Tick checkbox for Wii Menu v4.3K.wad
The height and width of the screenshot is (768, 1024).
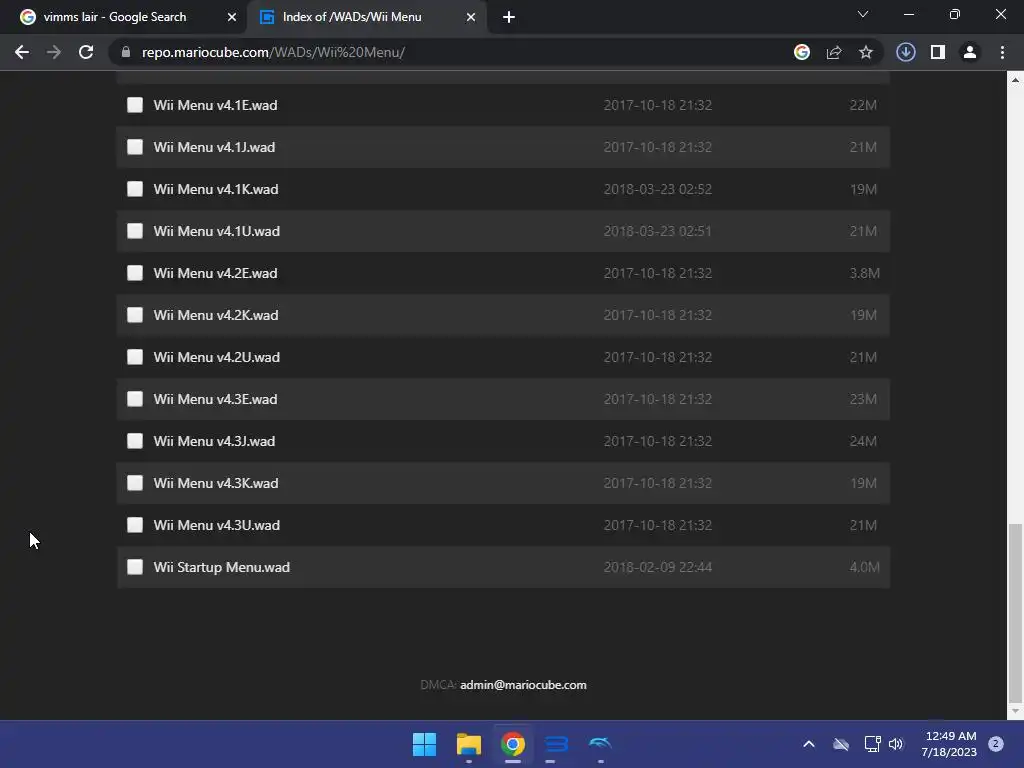coord(135,483)
